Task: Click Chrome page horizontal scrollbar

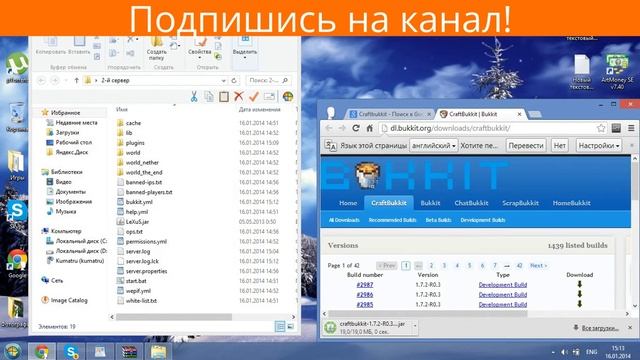Action: [x=429, y=314]
